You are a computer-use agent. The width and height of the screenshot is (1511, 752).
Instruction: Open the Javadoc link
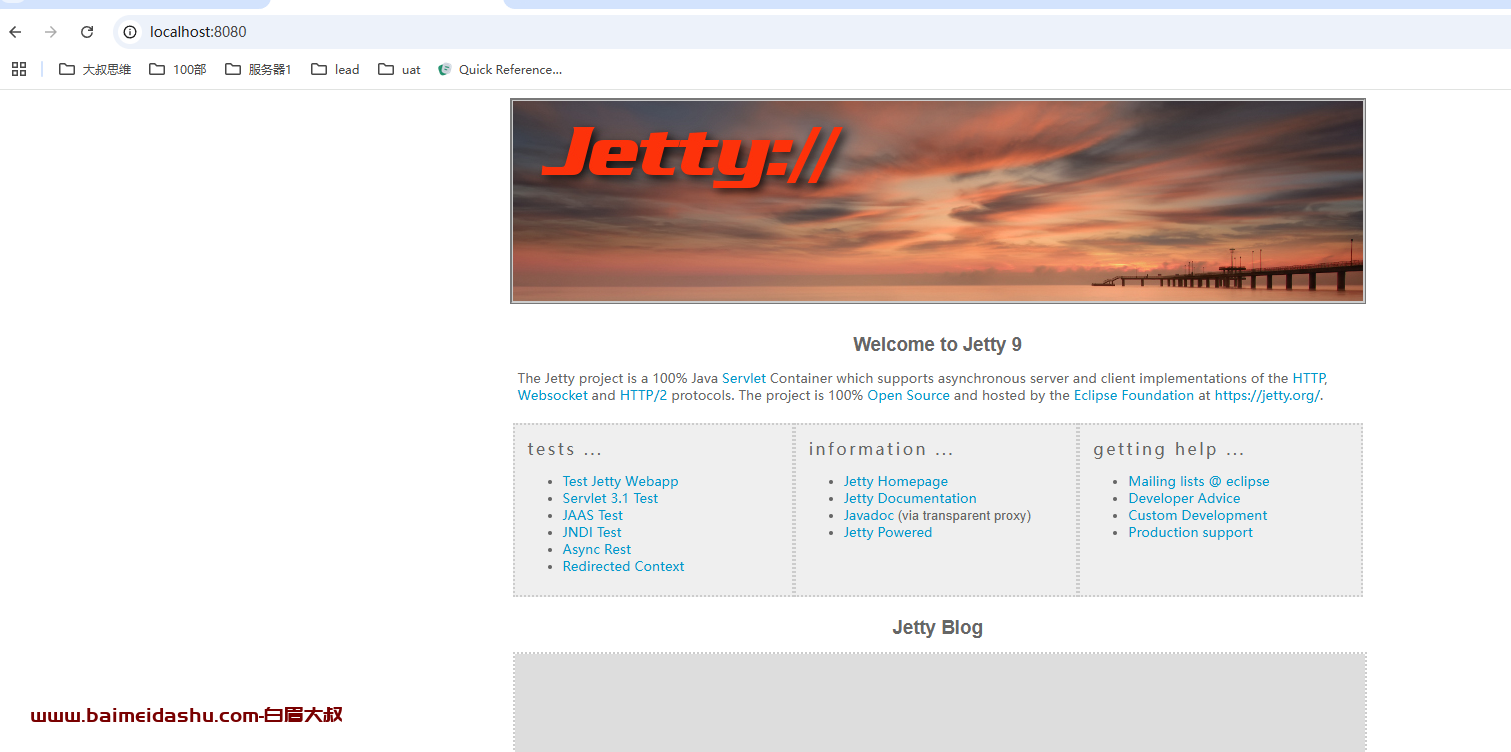click(869, 515)
